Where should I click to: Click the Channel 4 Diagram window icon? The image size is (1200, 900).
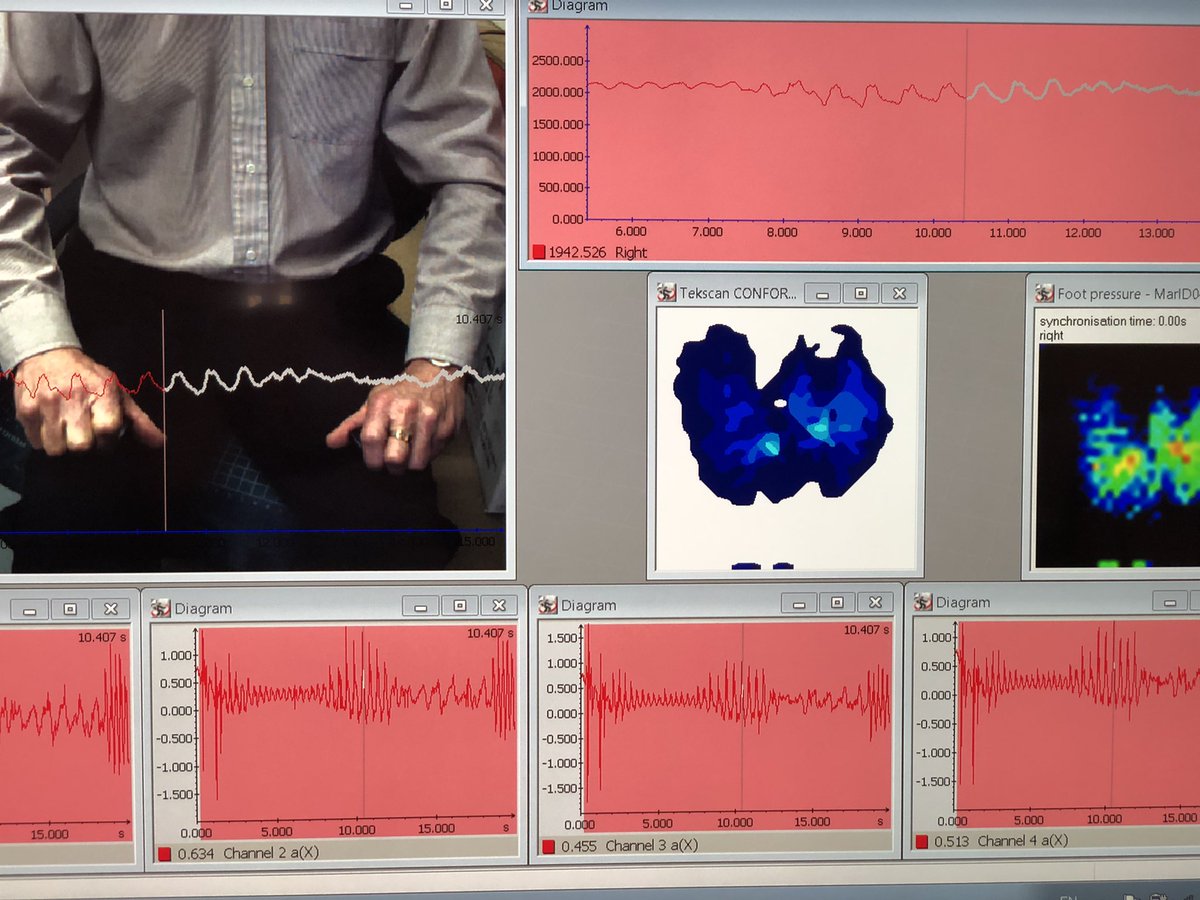pos(922,602)
